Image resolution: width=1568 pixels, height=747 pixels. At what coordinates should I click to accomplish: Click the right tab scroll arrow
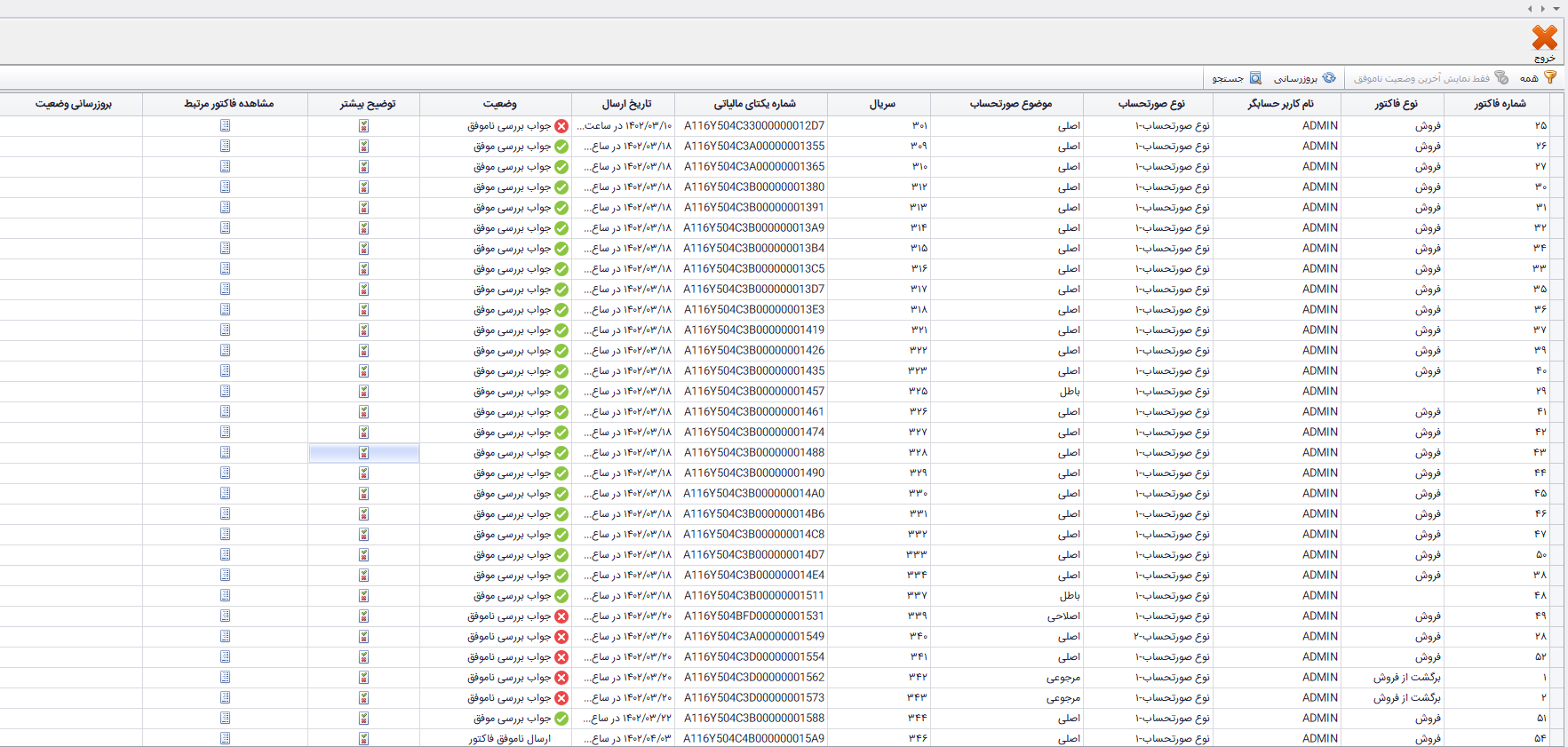click(x=1543, y=8)
